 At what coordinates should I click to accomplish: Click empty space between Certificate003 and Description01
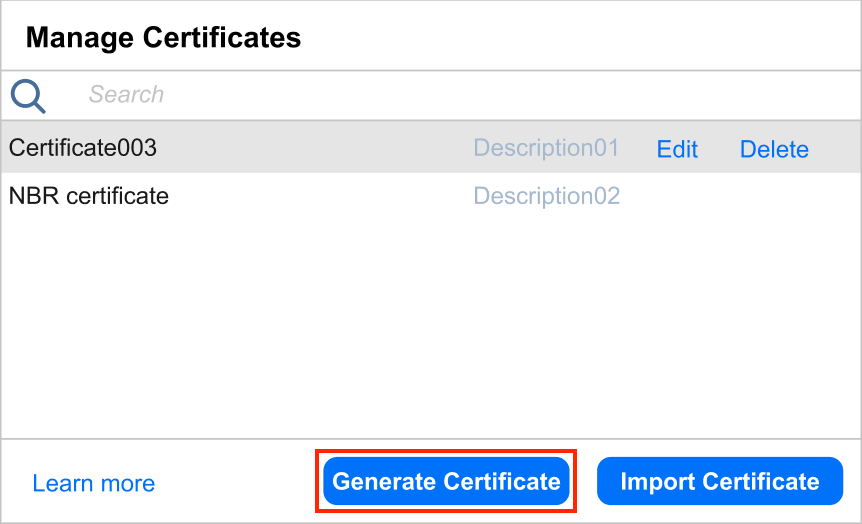315,148
